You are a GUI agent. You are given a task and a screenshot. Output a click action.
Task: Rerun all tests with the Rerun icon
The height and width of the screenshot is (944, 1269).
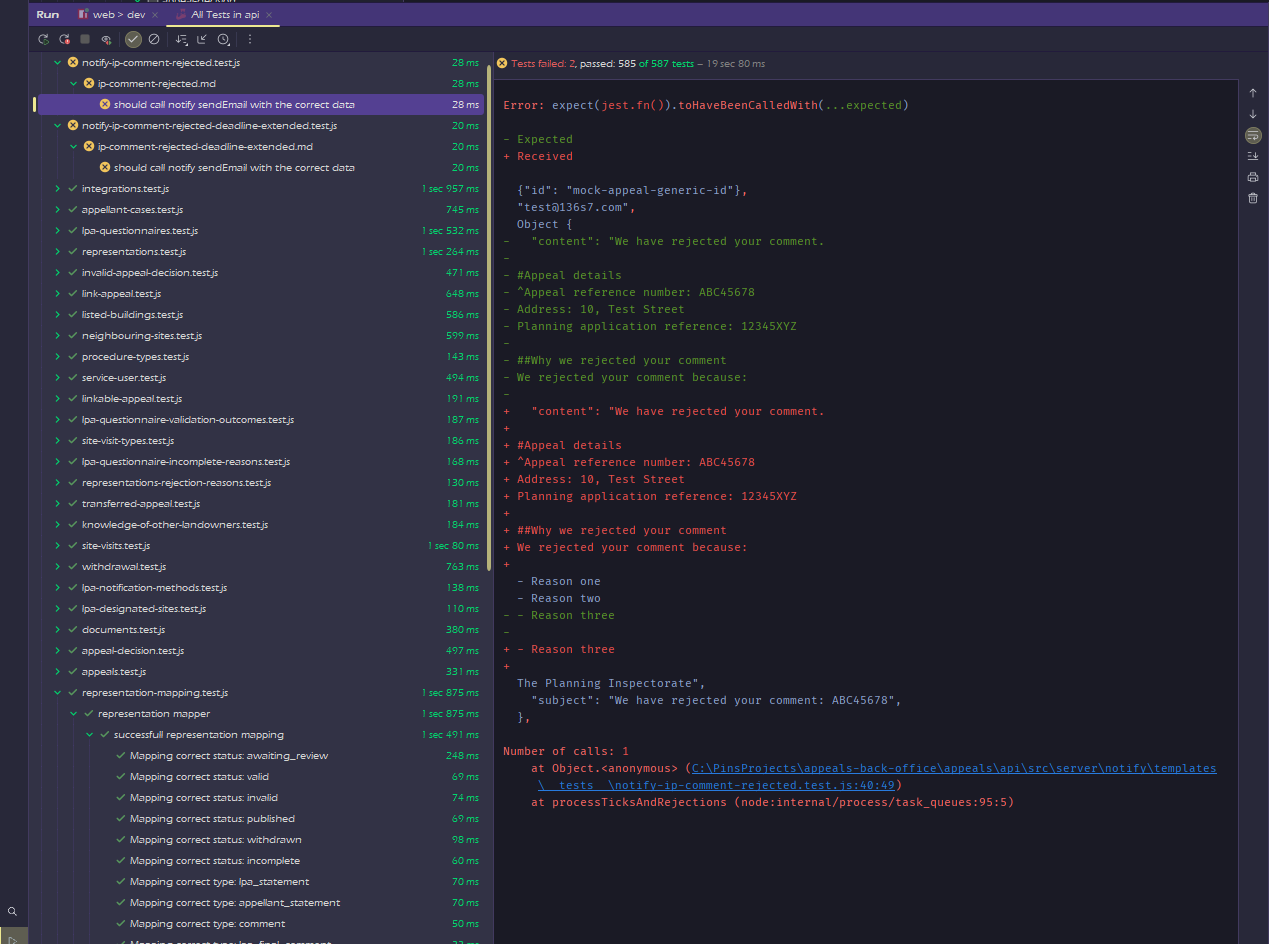click(x=43, y=39)
